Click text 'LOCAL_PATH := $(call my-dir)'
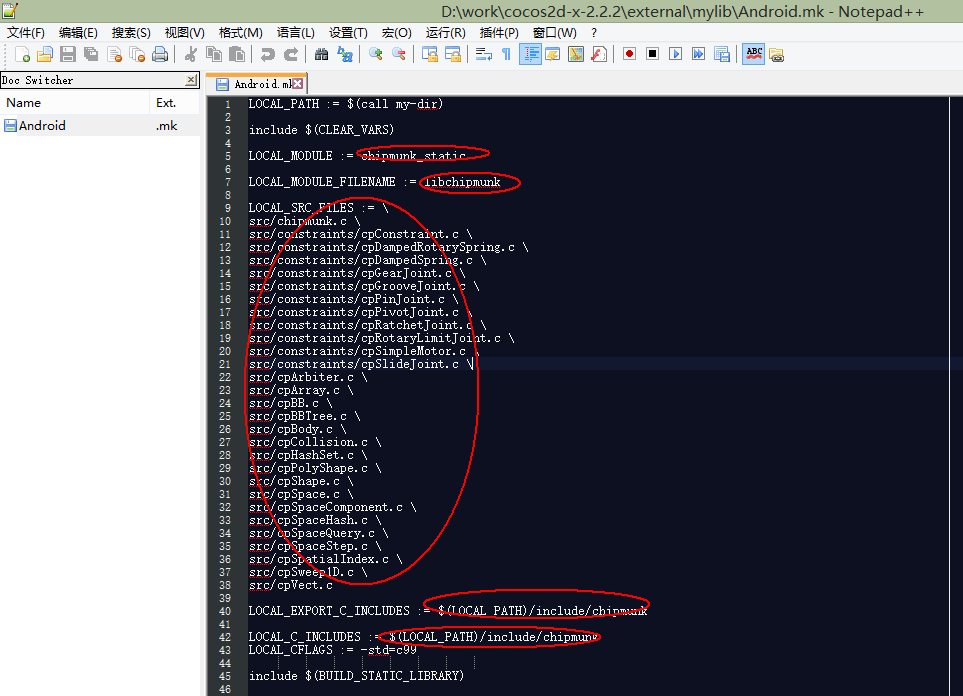The width and height of the screenshot is (963, 696). click(345, 104)
